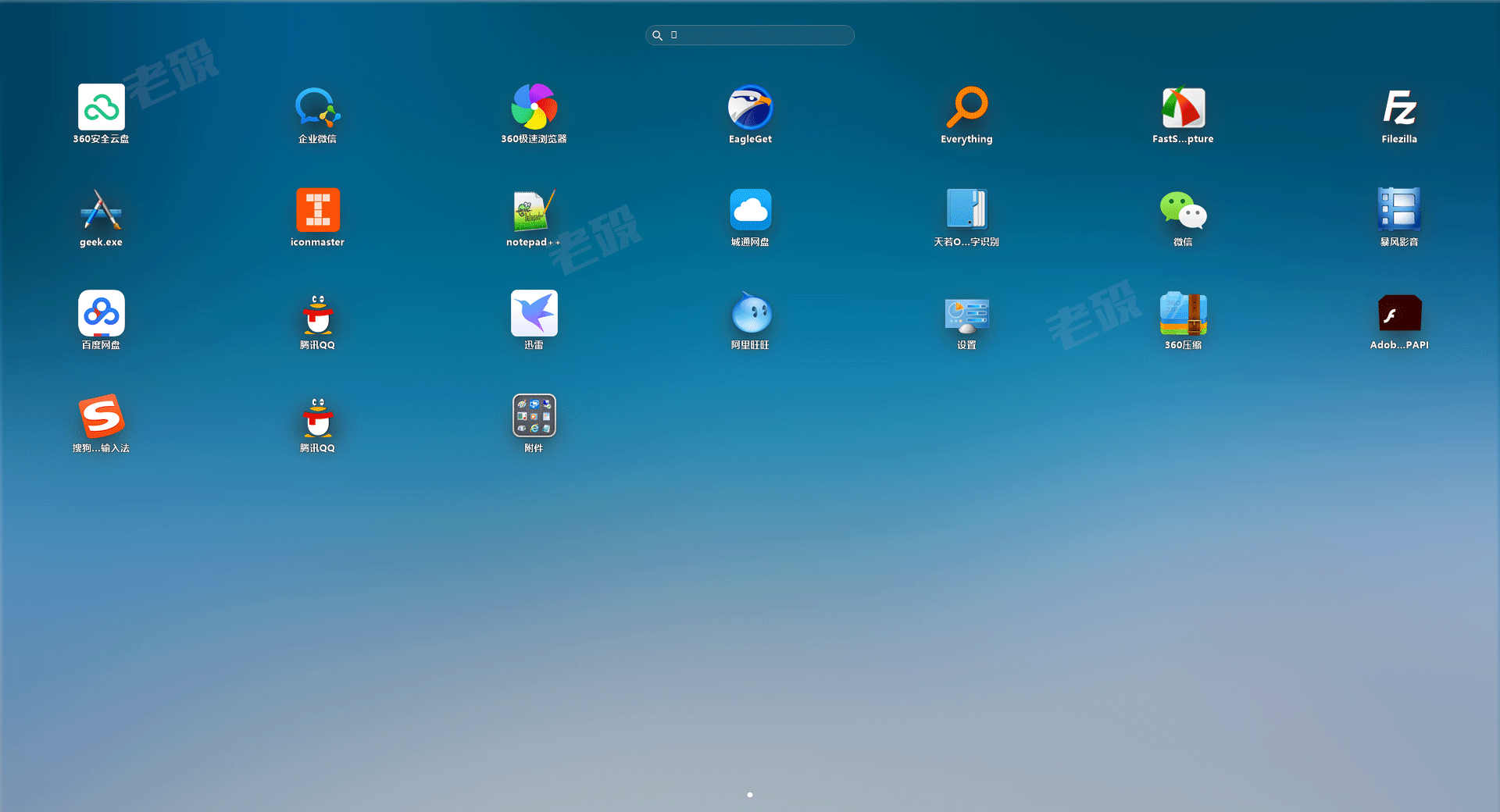The width and height of the screenshot is (1500, 812).
Task: Select the page indicator dot at bottom
Action: 750,795
